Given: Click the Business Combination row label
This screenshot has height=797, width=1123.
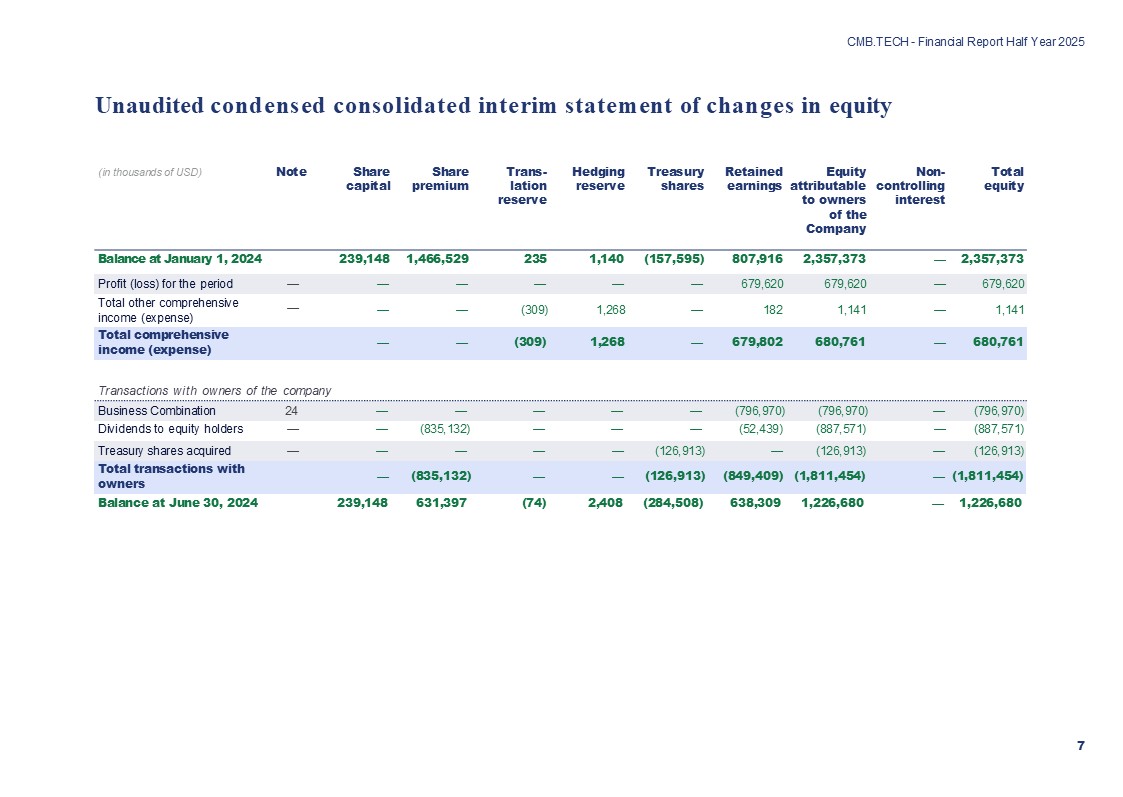Looking at the screenshot, I should [157, 410].
